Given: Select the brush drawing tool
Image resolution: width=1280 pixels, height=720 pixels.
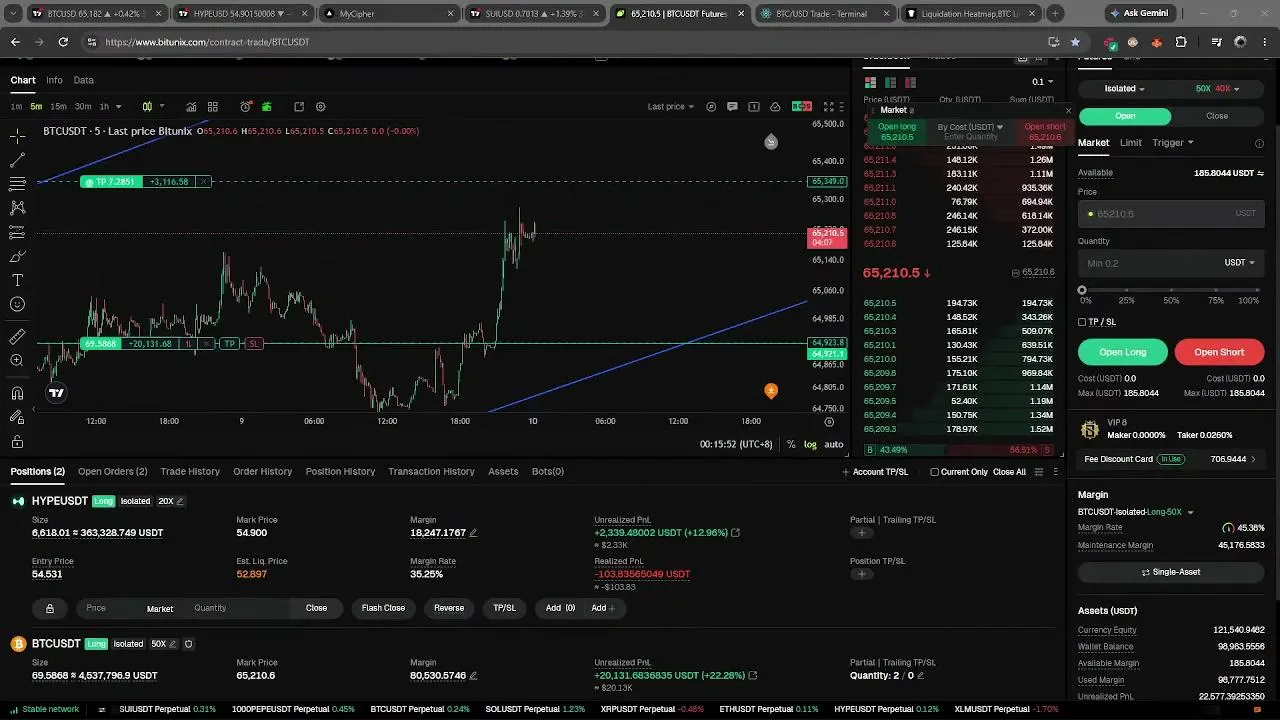Looking at the screenshot, I should pos(17,256).
